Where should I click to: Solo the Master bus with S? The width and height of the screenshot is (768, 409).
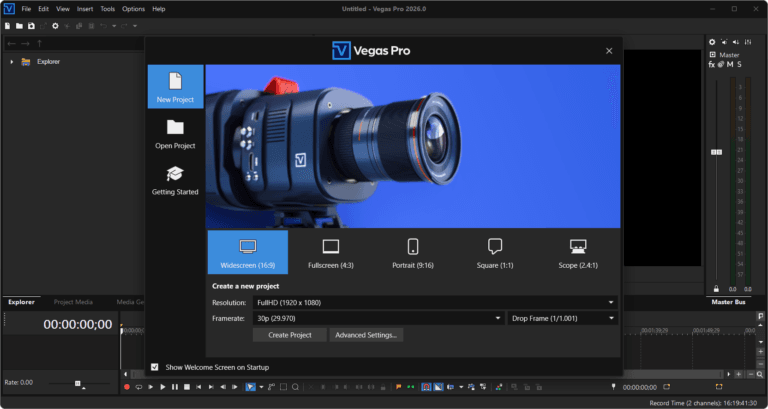tap(739, 64)
